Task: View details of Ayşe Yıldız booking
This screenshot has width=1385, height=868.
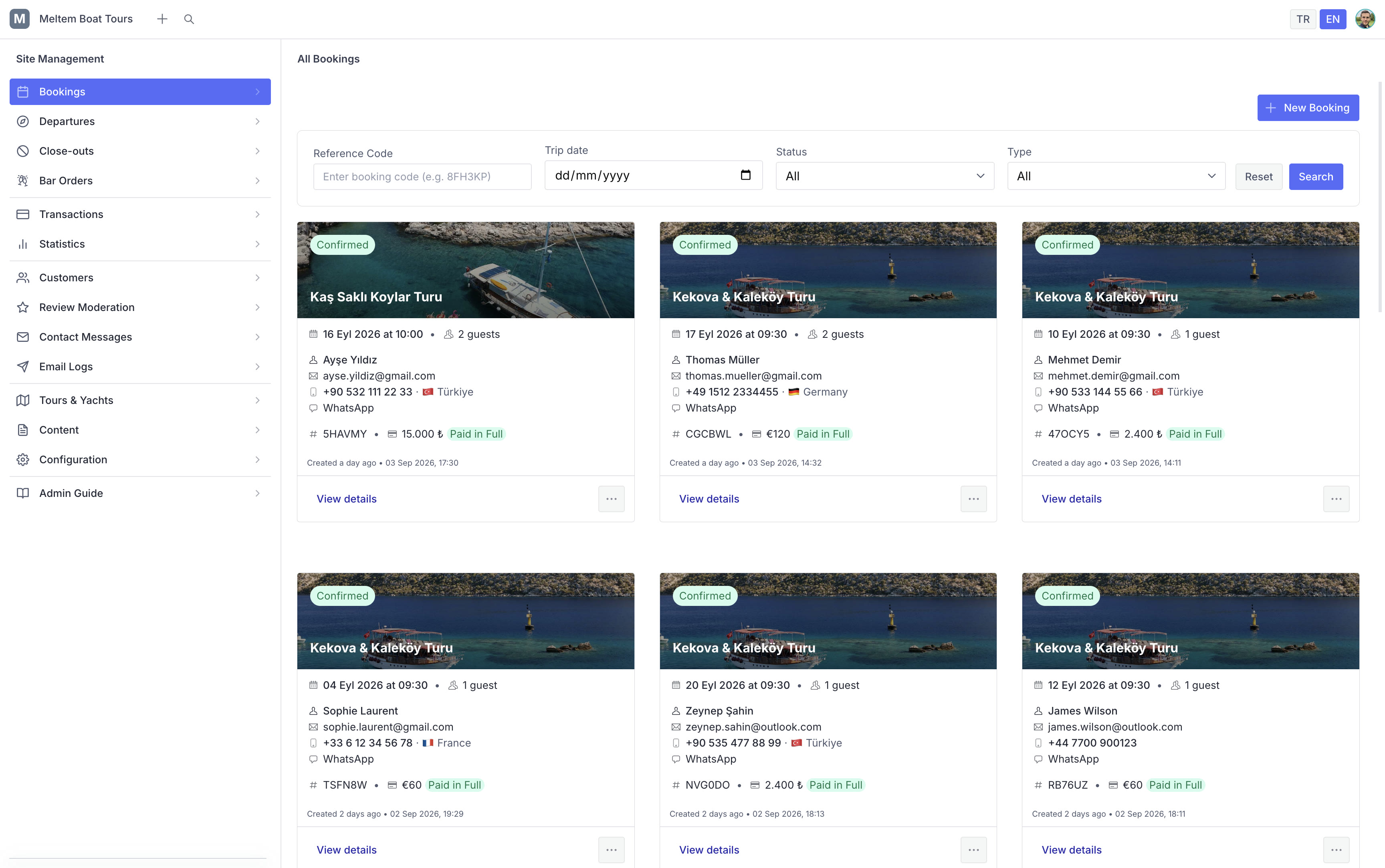Action: (347, 499)
